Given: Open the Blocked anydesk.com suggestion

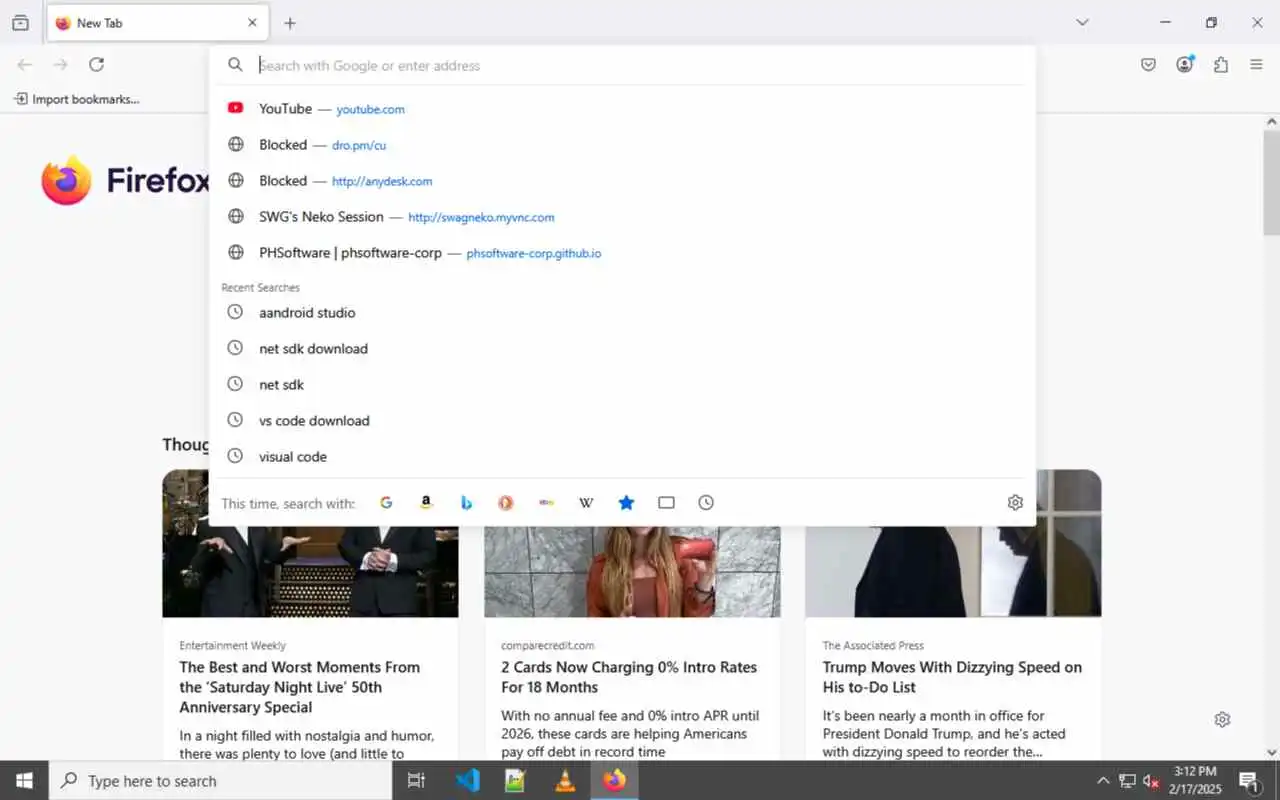Looking at the screenshot, I should tap(622, 181).
